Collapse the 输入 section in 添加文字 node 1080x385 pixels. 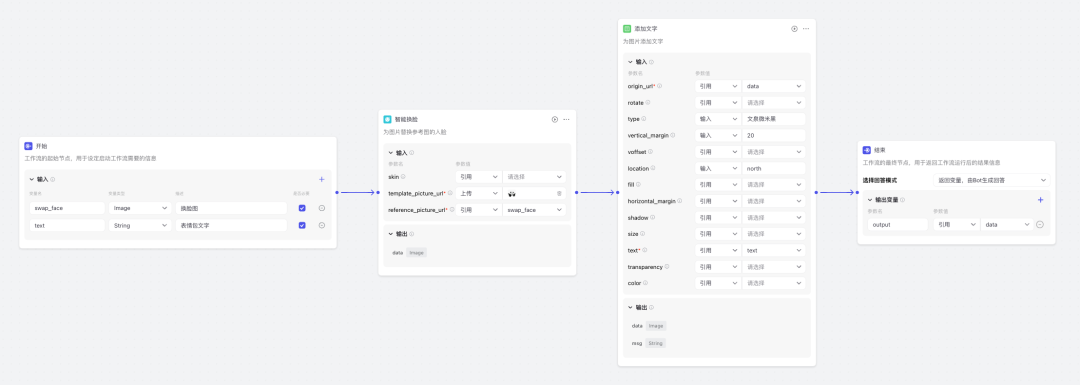(630, 62)
